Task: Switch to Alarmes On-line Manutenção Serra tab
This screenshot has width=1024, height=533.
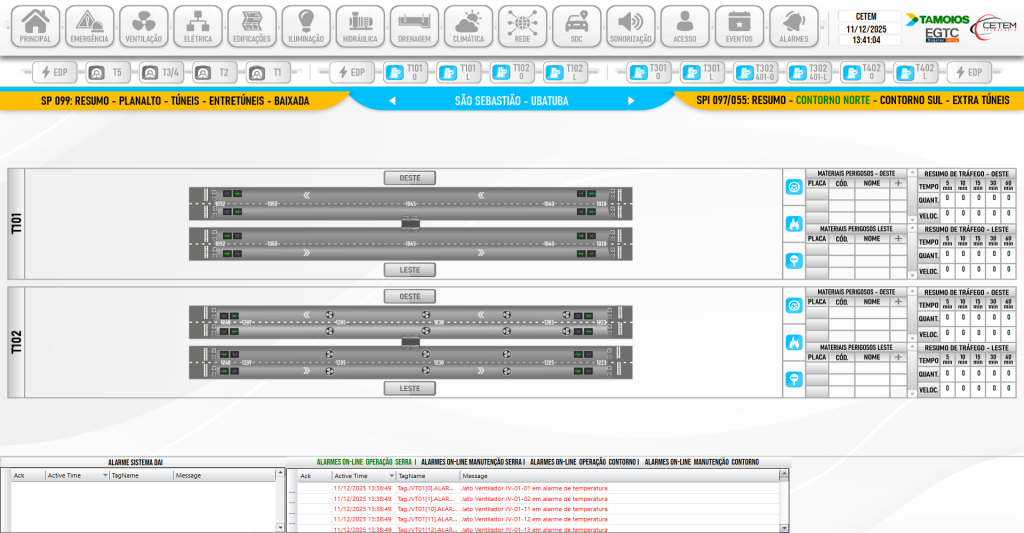Action: (x=473, y=462)
